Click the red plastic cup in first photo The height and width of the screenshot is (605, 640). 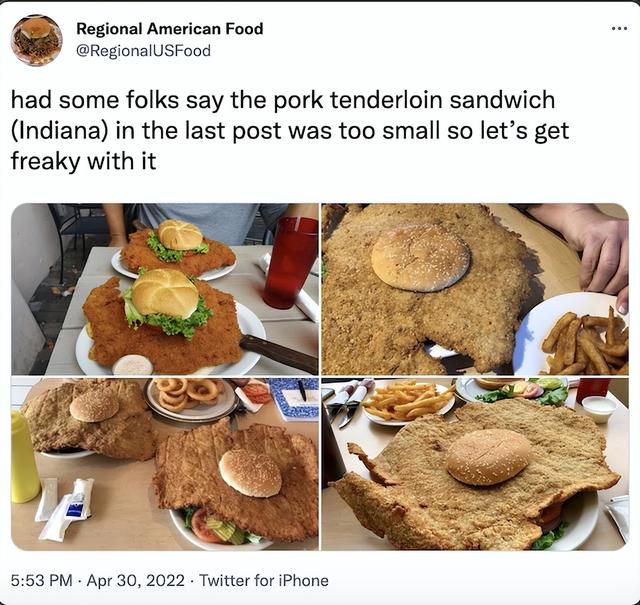click(x=291, y=262)
